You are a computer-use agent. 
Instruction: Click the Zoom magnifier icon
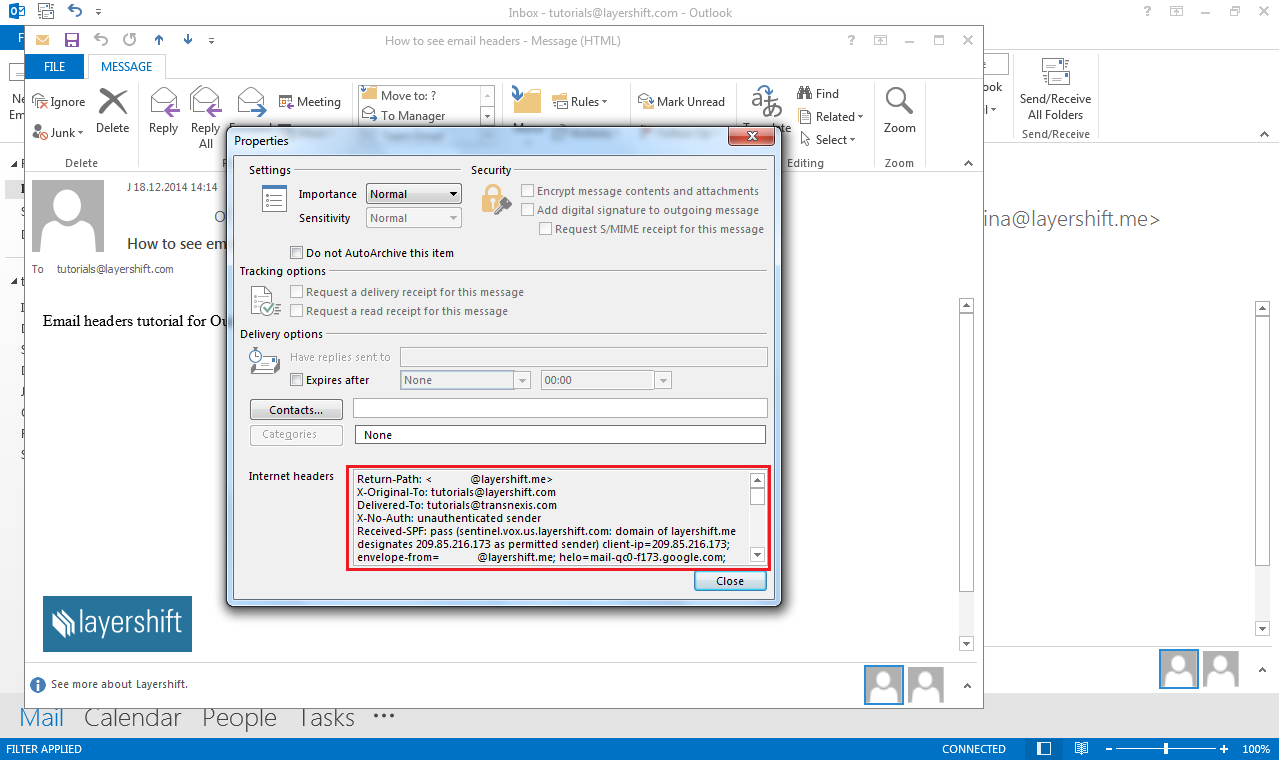click(898, 101)
